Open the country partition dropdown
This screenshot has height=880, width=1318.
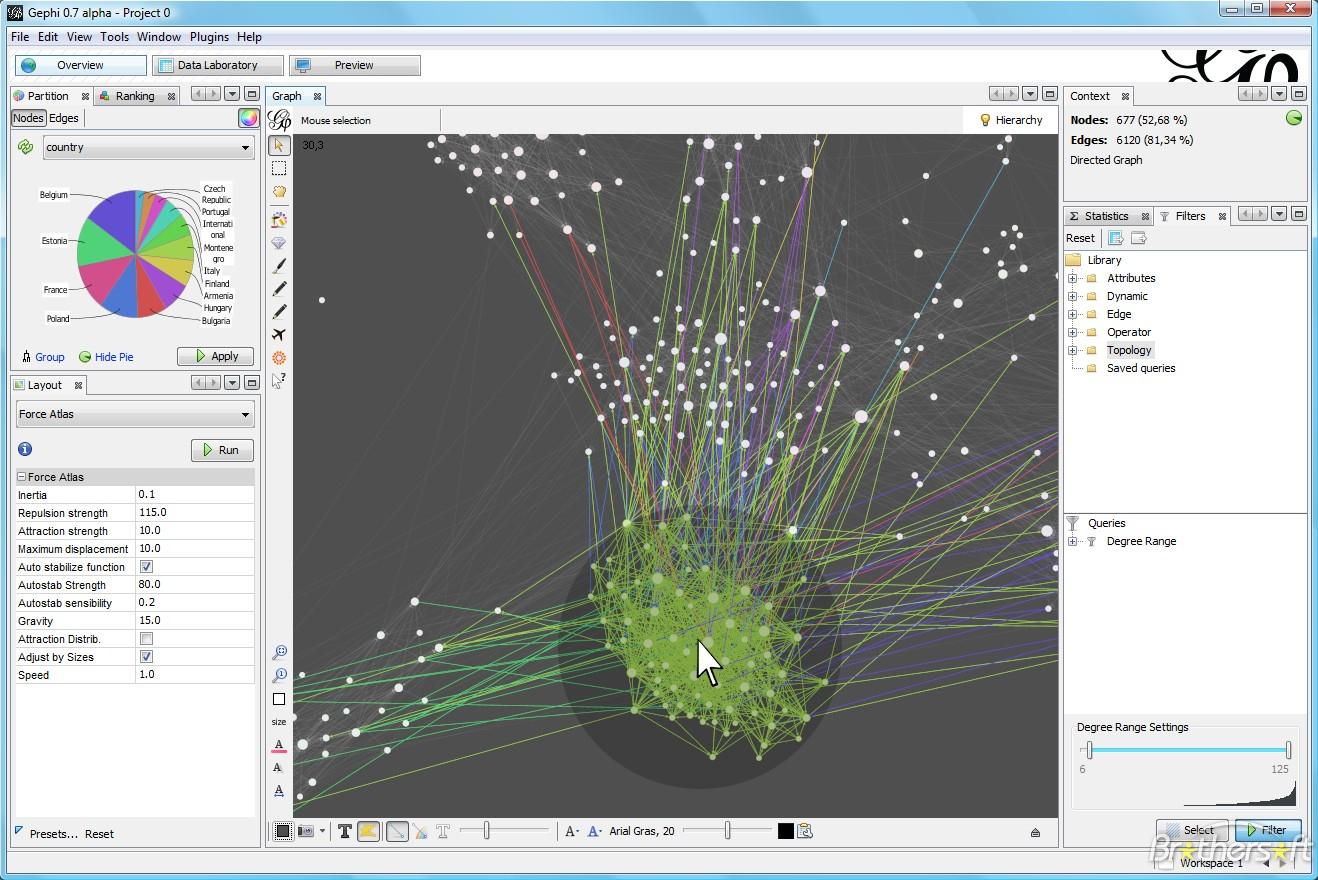tap(148, 147)
